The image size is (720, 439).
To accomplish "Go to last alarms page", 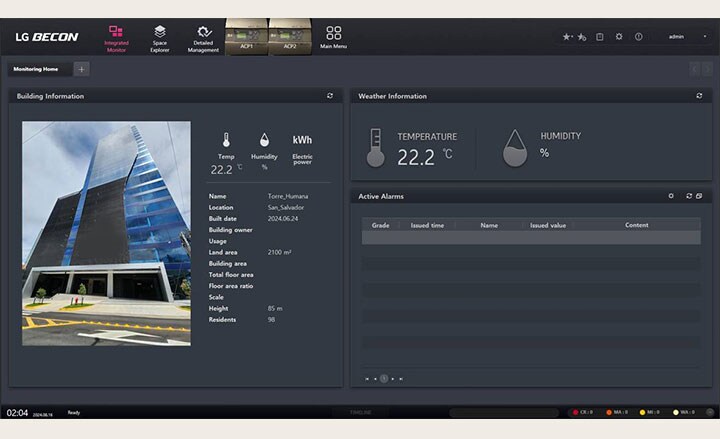I will tap(401, 379).
